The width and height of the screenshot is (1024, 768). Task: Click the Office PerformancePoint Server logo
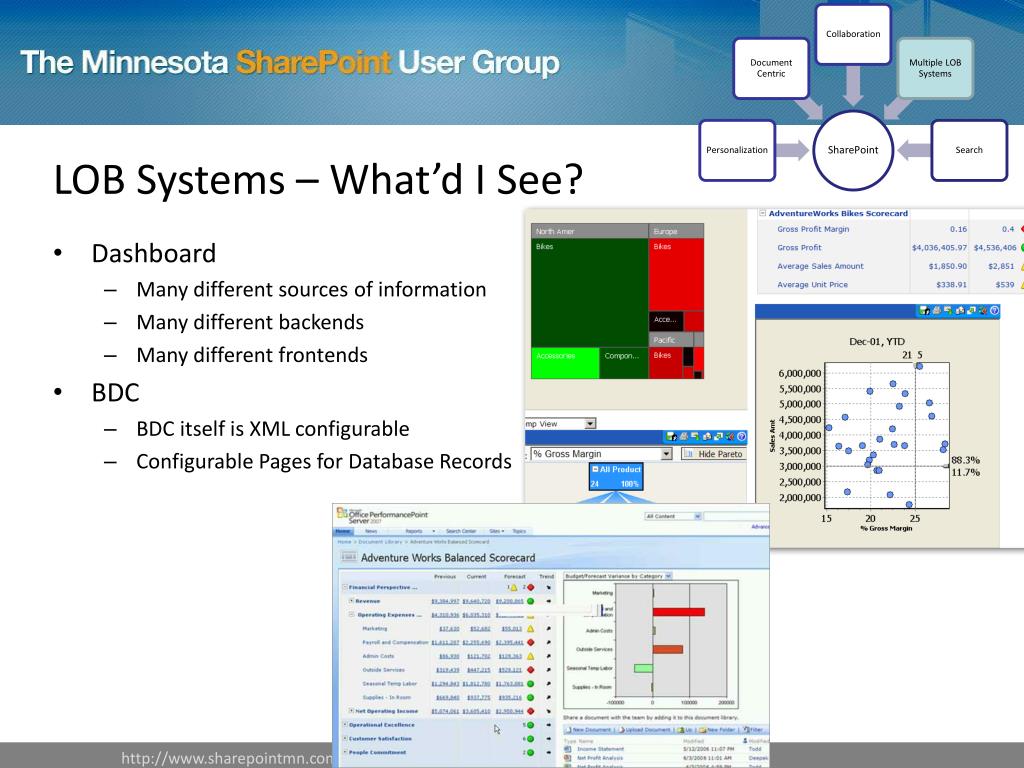pos(383,516)
